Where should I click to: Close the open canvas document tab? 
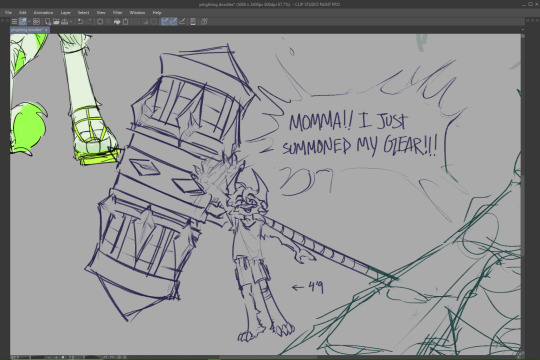[x=46, y=30]
